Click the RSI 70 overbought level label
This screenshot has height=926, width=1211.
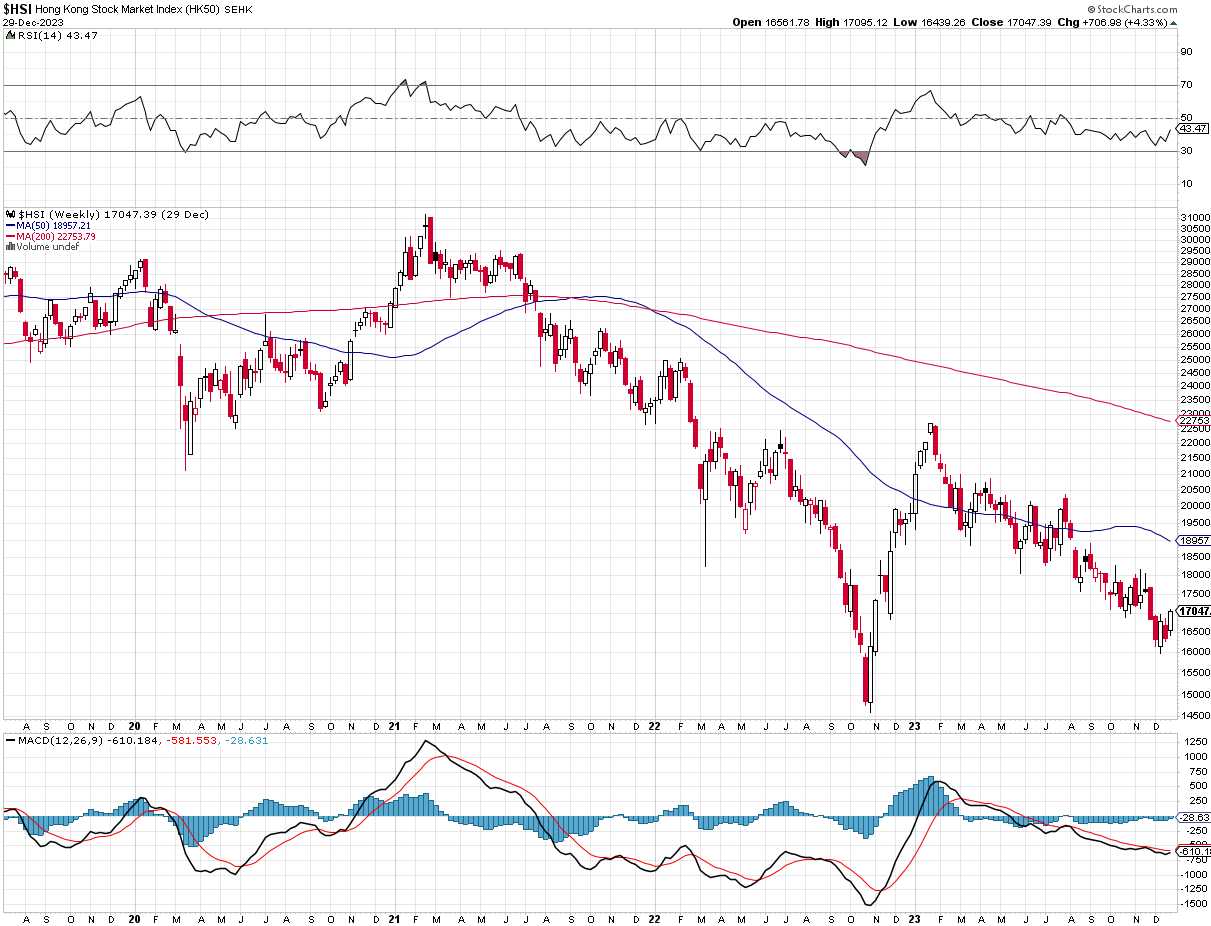1186,85
